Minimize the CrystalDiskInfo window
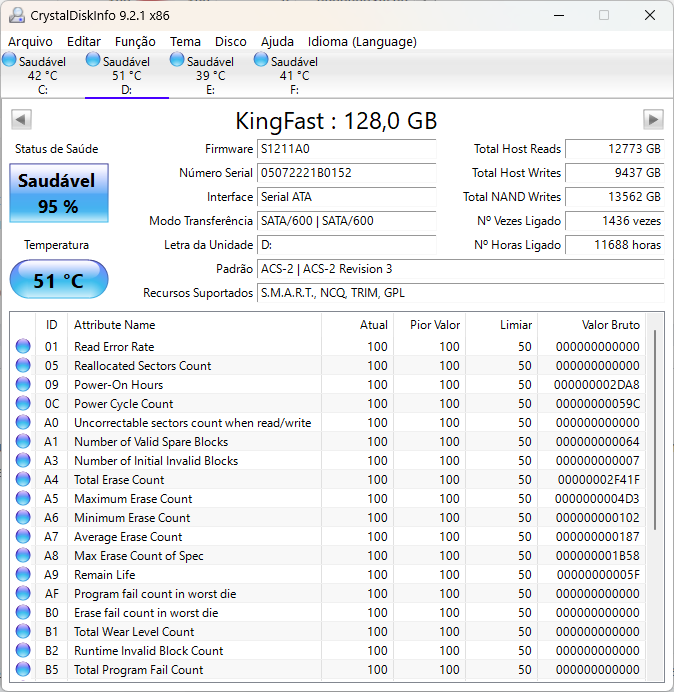674x692 pixels. pyautogui.click(x=559, y=15)
